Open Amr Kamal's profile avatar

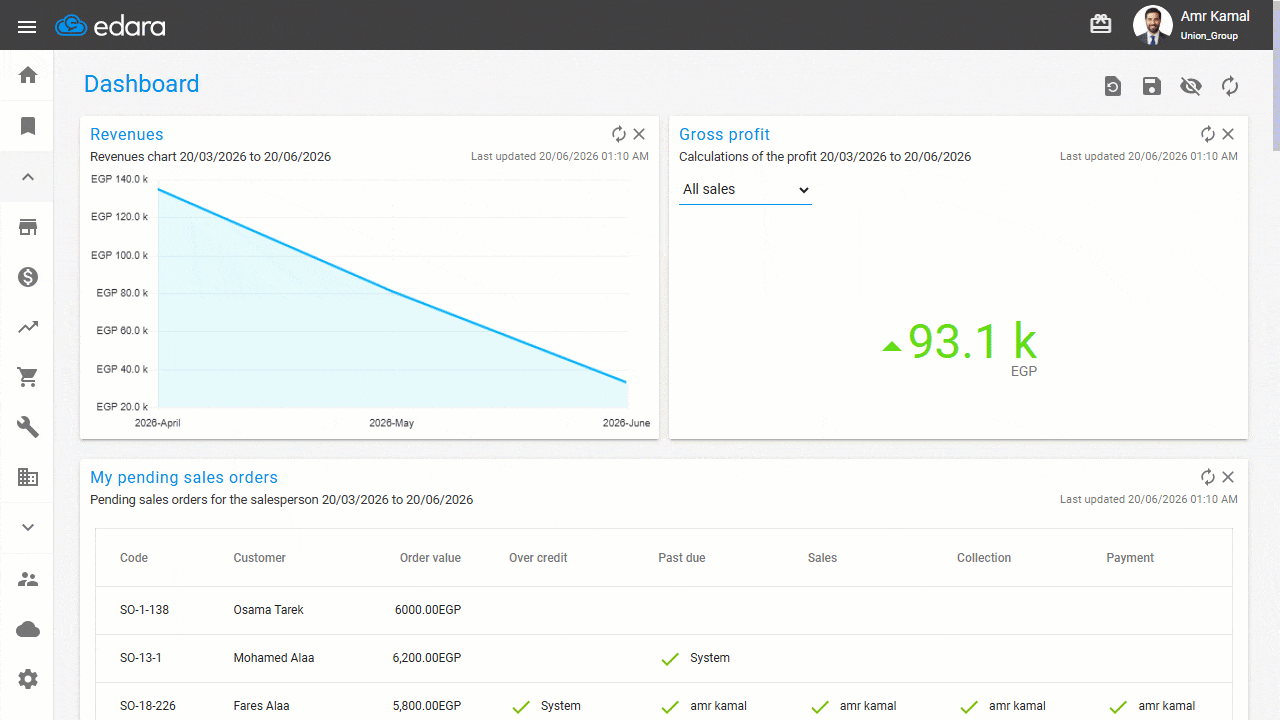point(1152,25)
